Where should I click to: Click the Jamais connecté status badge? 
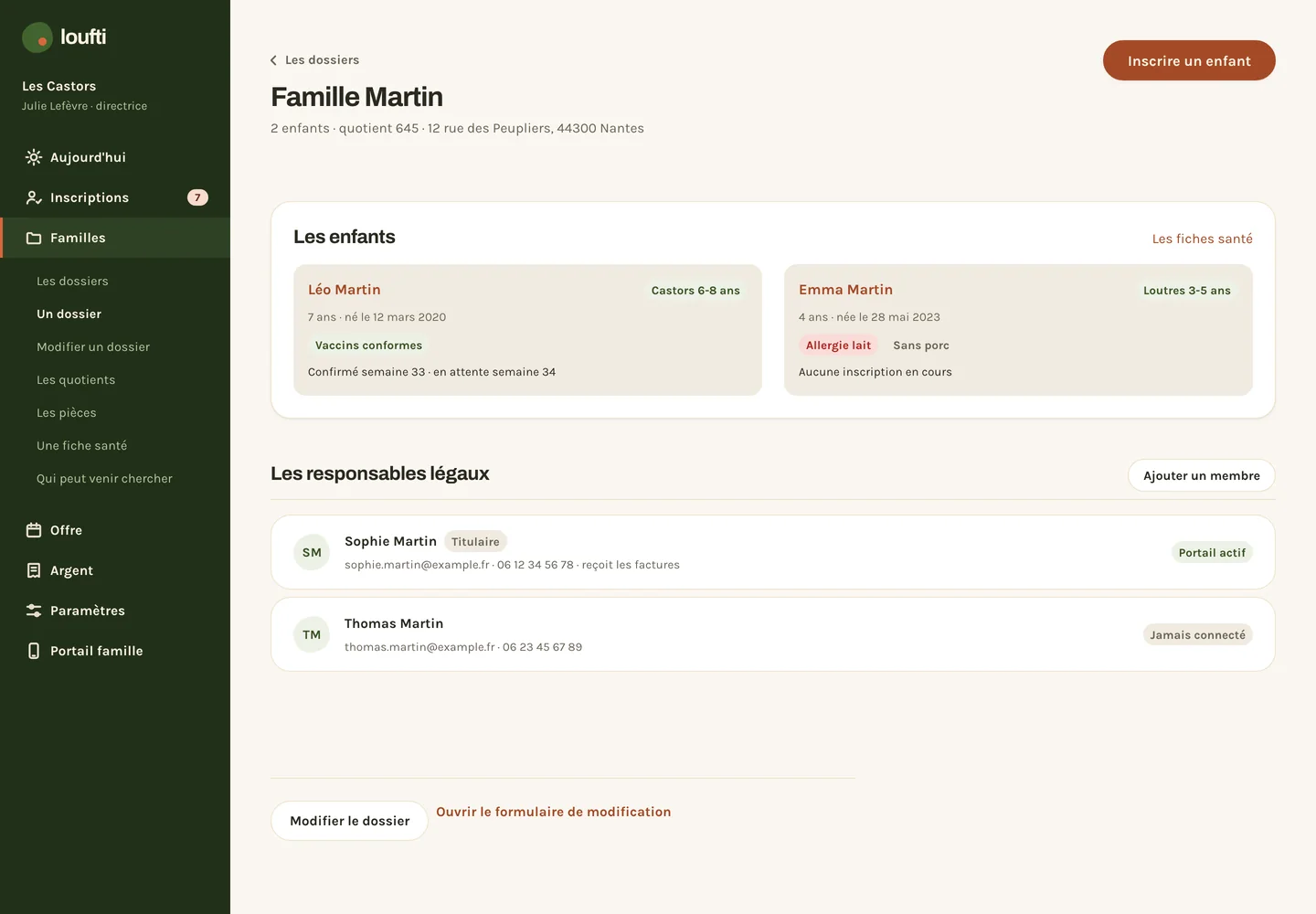click(x=1197, y=635)
